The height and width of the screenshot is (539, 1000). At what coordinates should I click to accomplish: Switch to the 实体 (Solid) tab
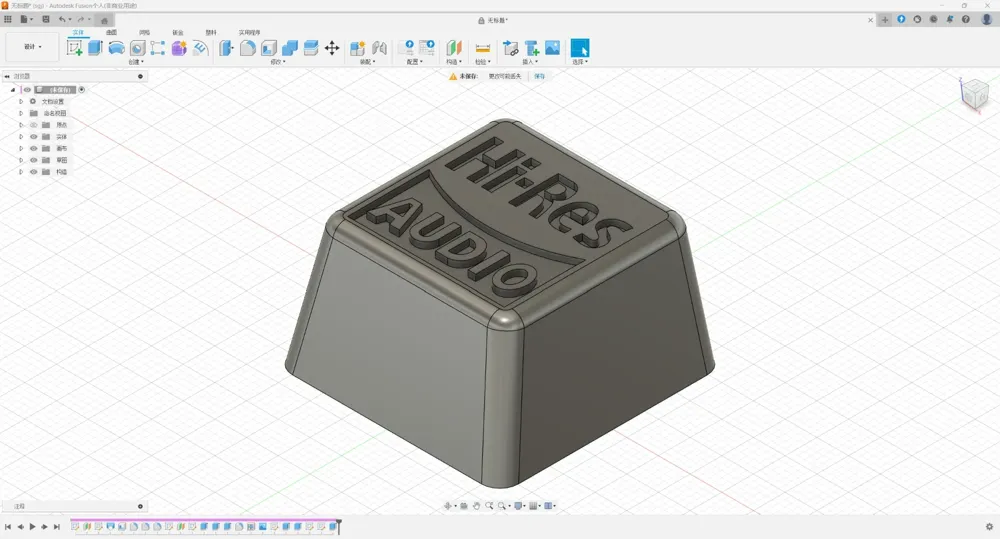[78, 33]
